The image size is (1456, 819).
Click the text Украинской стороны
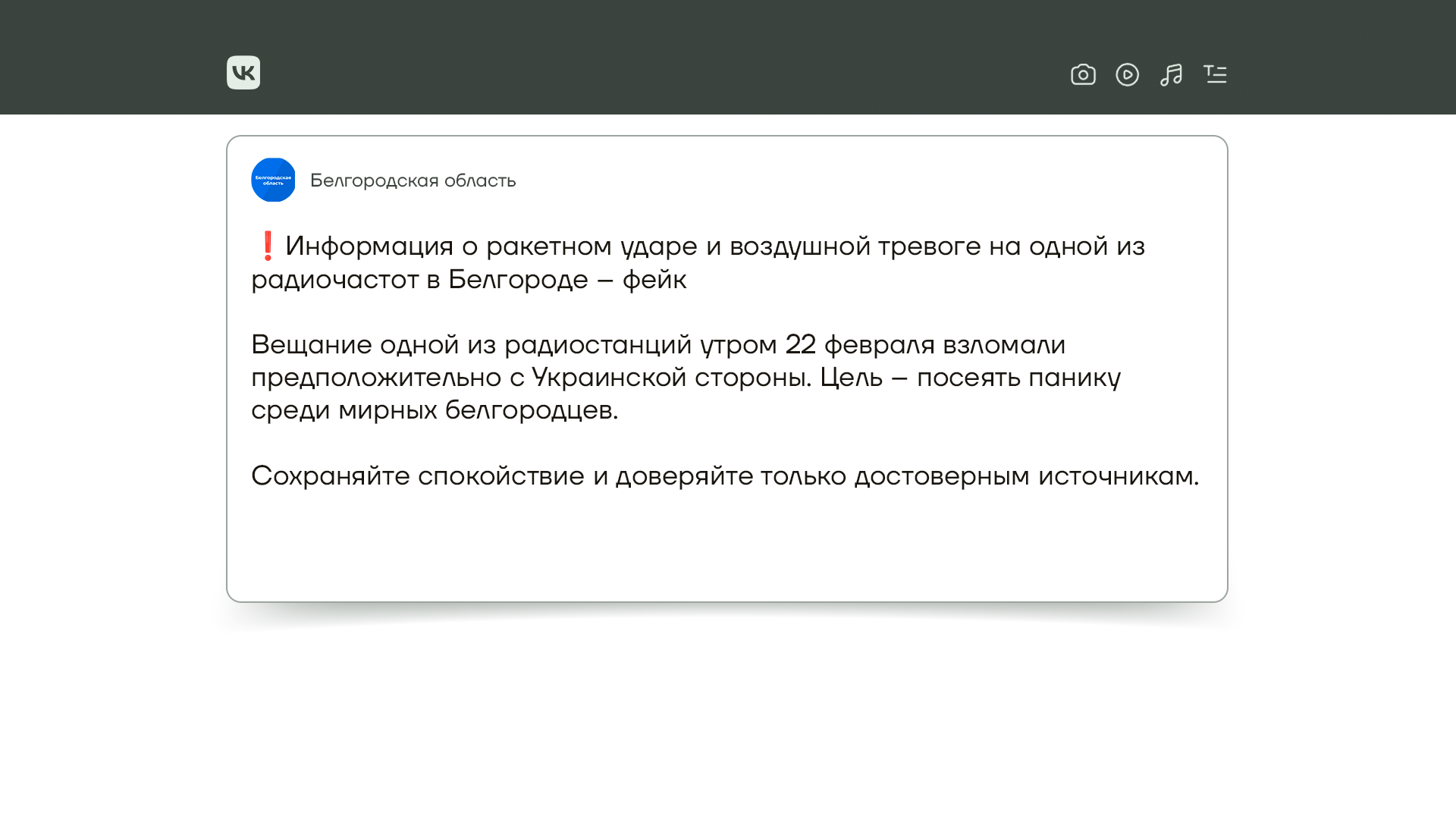670,378
